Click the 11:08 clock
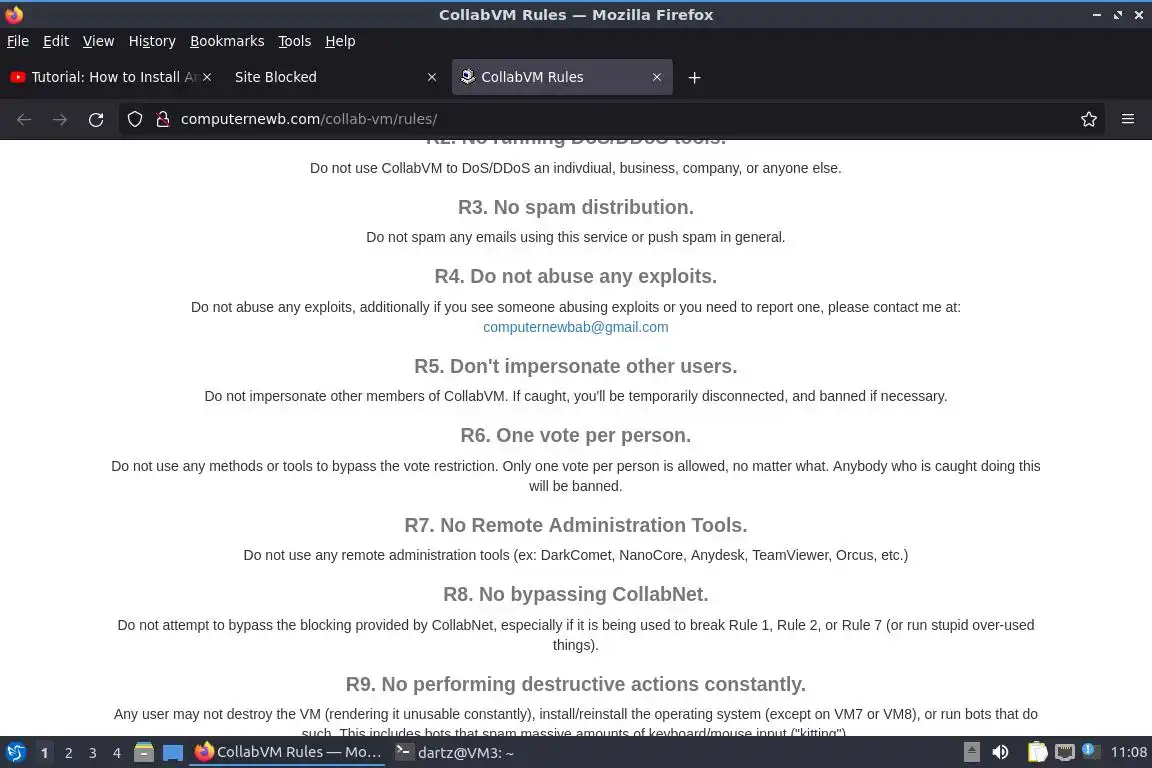Viewport: 1152px width, 768px height. click(1128, 752)
